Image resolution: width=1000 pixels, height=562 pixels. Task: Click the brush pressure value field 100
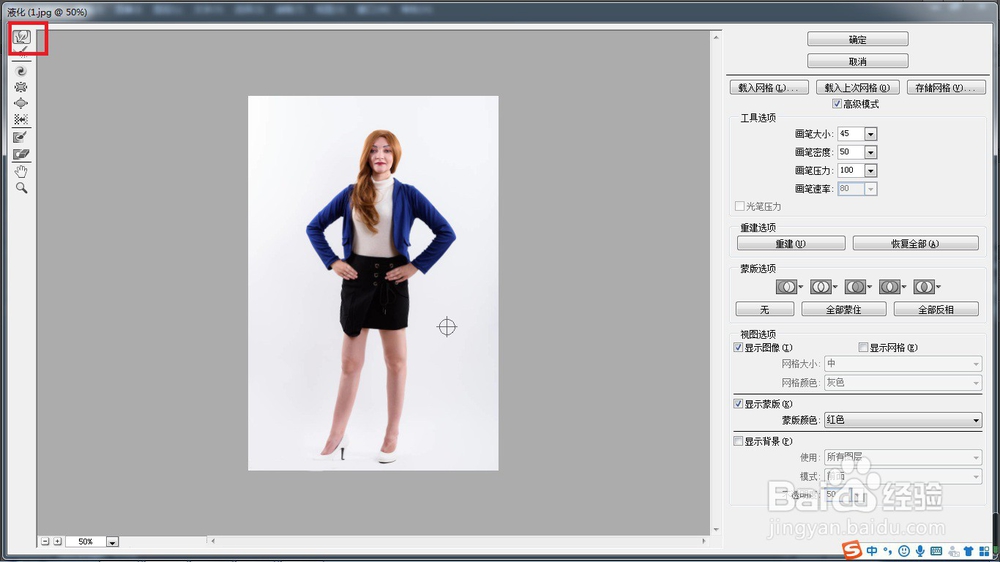click(x=851, y=170)
